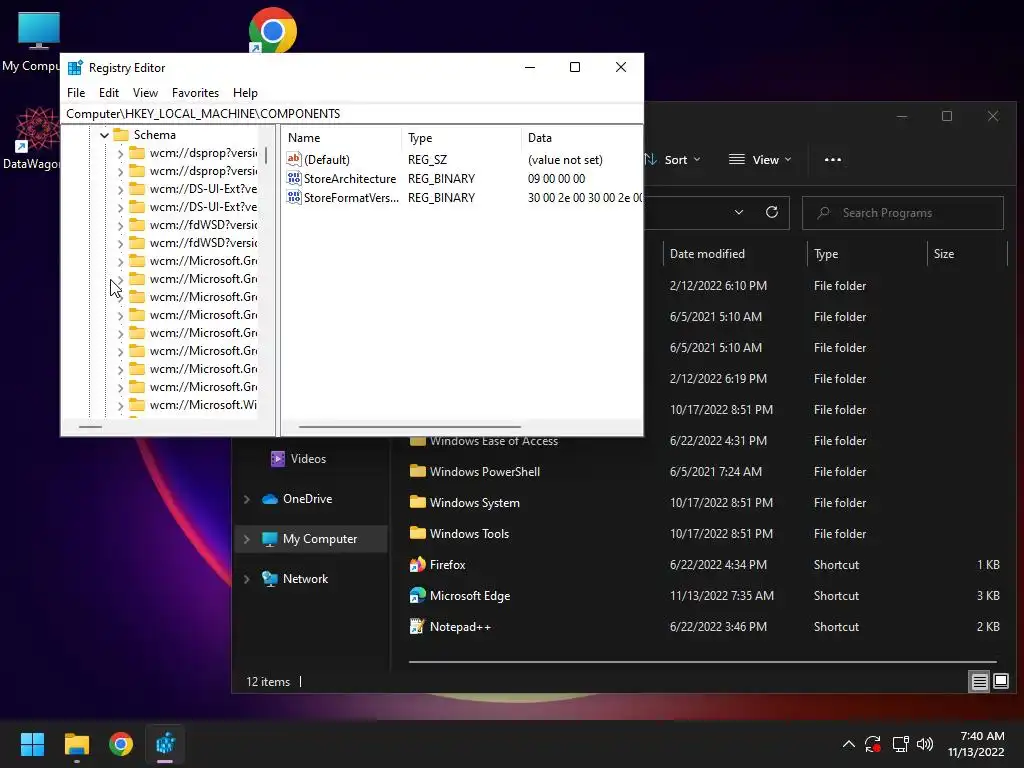Select the StoreFormatVers... value icon

294,197
